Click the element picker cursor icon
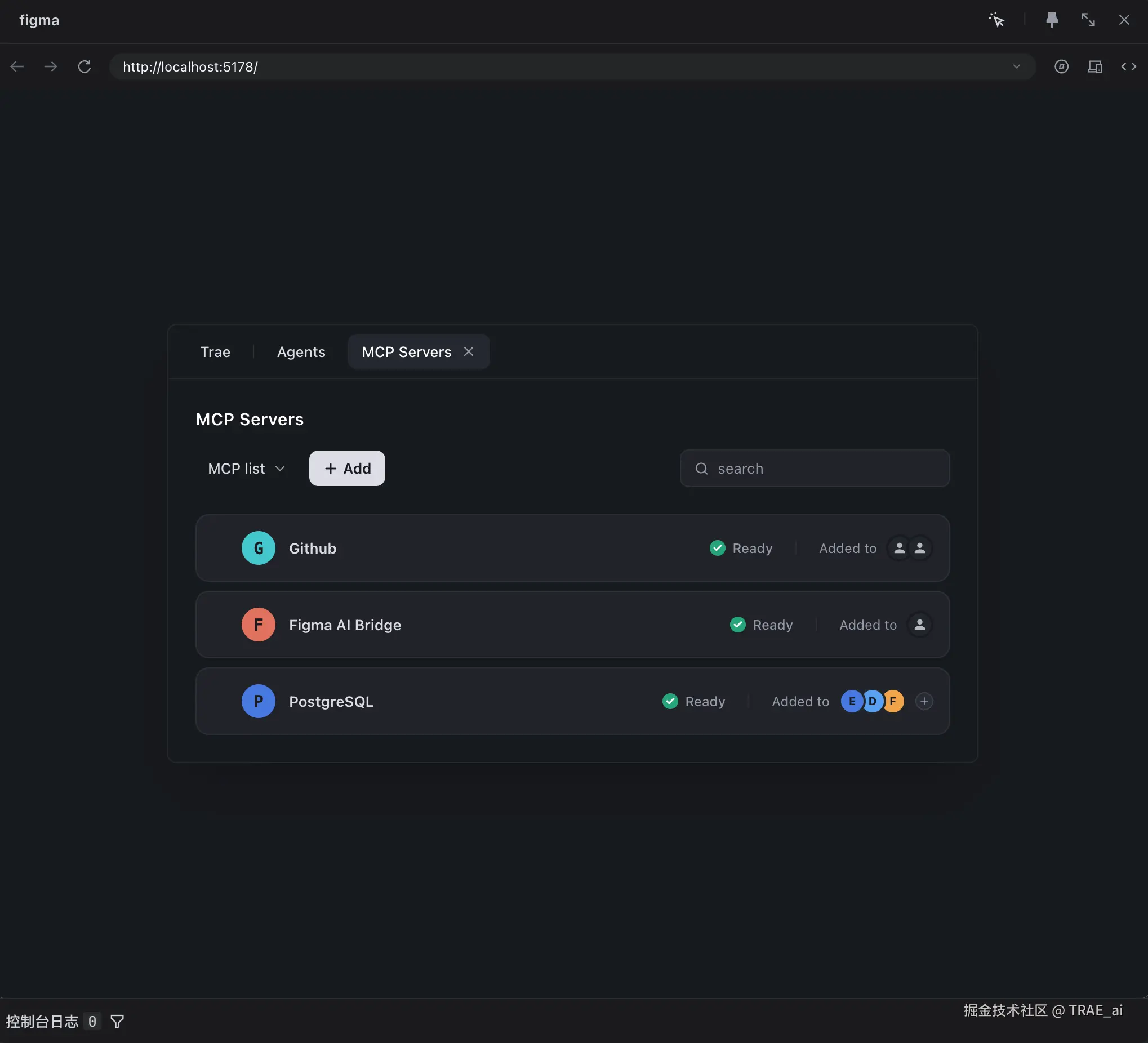 pyautogui.click(x=996, y=20)
